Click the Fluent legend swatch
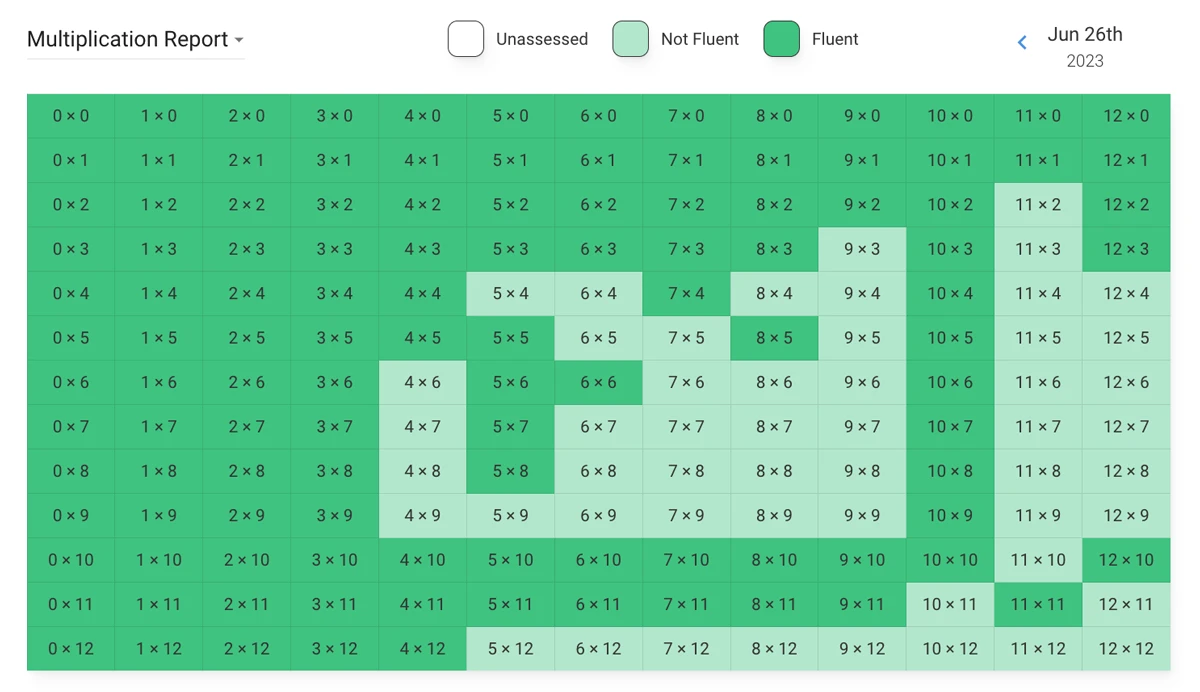This screenshot has width=1200, height=692. click(781, 39)
